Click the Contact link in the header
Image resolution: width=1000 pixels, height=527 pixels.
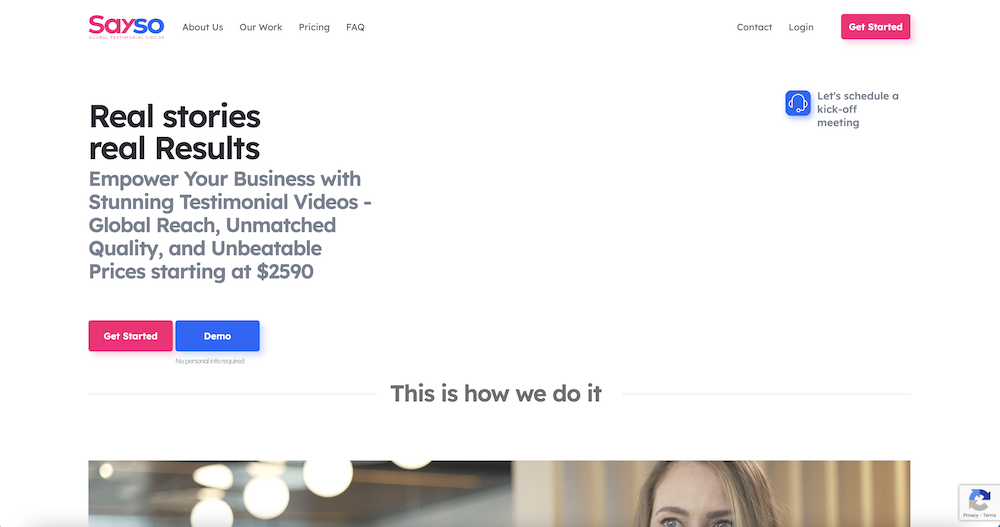point(754,27)
